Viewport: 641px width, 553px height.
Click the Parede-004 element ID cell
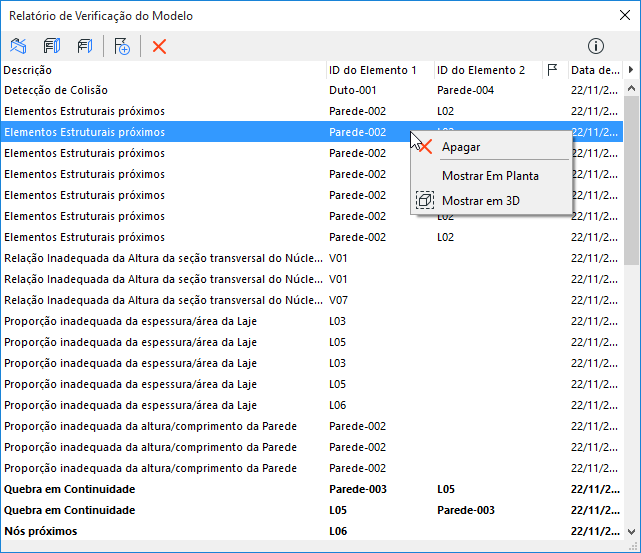[x=465, y=90]
